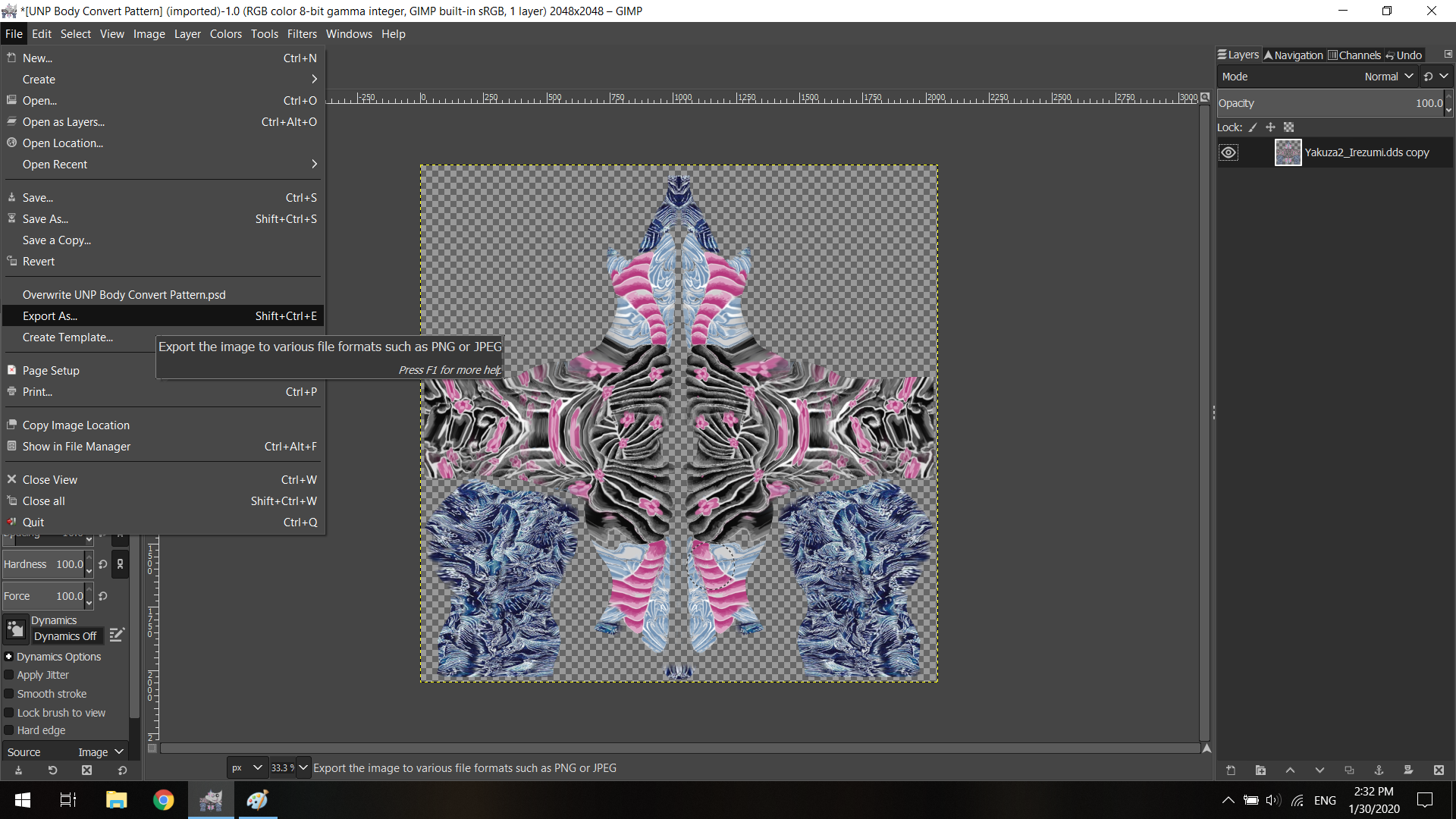Choose Export As from File menu
Viewport: 1456px width, 819px height.
pos(163,316)
